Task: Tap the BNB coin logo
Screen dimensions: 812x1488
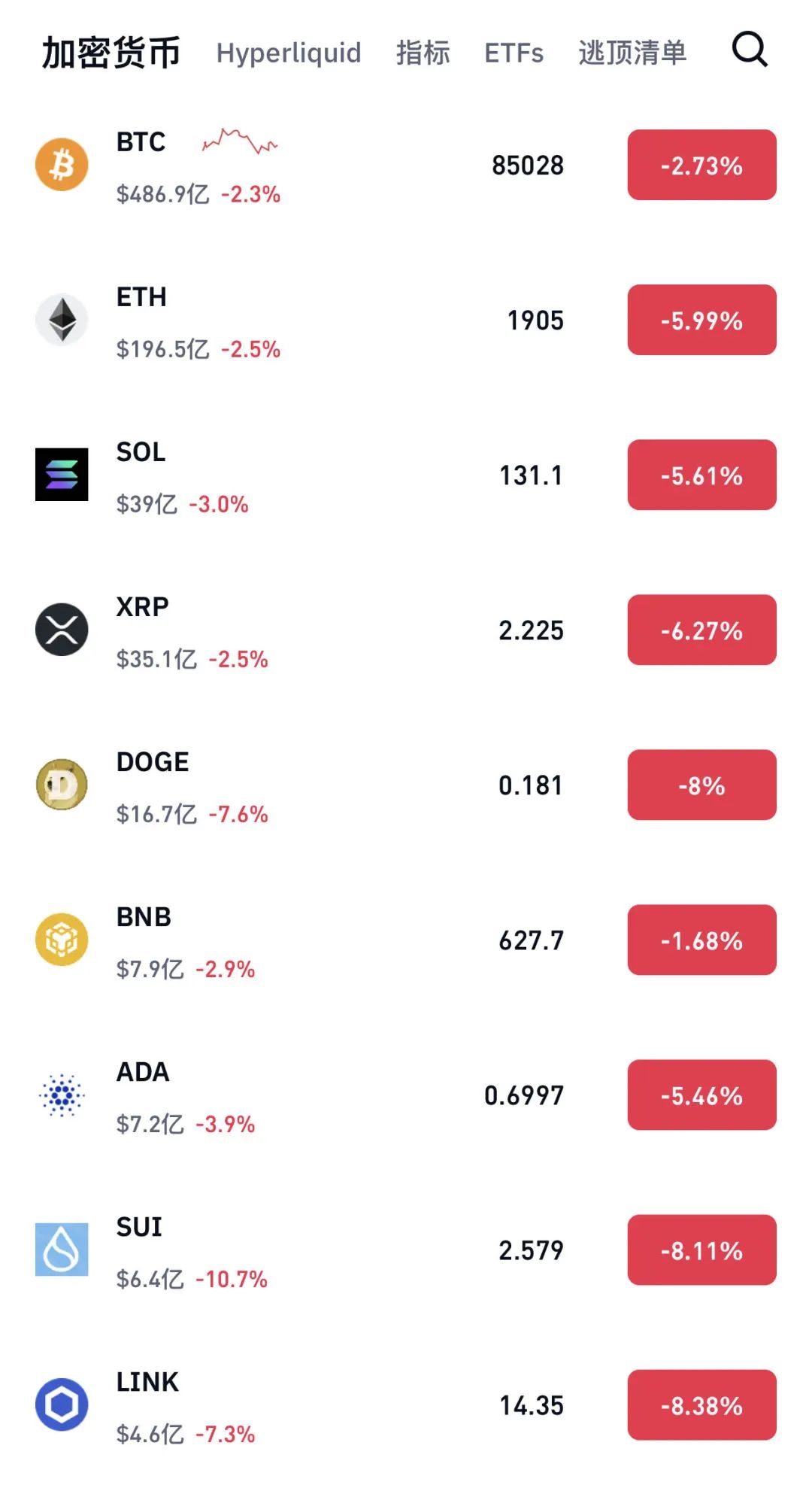Action: pos(62,940)
